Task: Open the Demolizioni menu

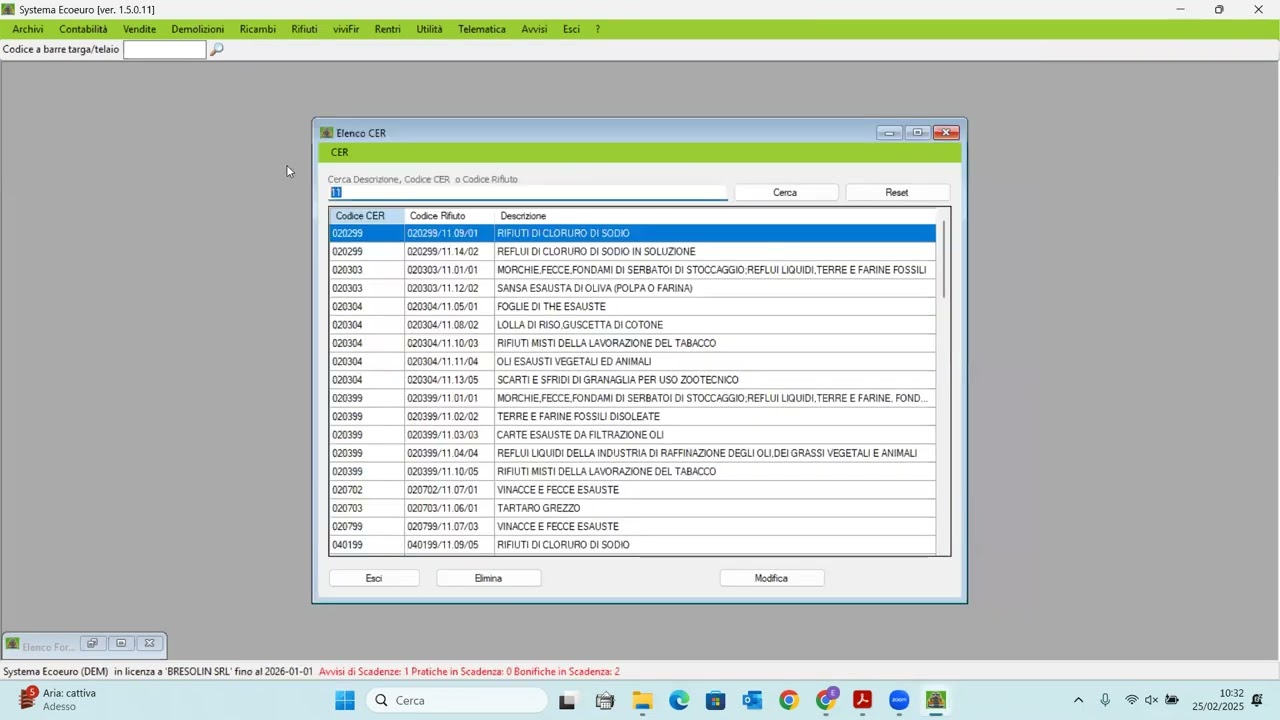Action: click(x=198, y=29)
